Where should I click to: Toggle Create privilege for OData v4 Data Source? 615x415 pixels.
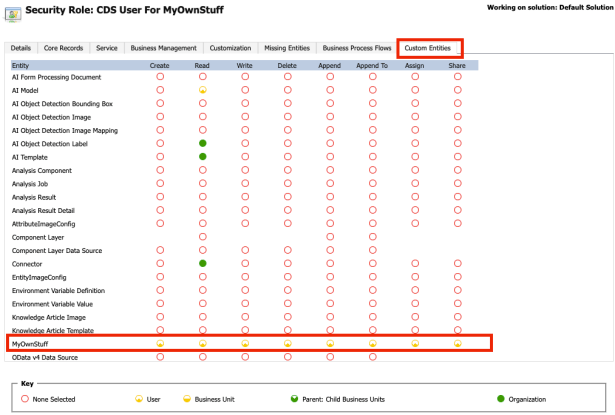tap(160, 356)
